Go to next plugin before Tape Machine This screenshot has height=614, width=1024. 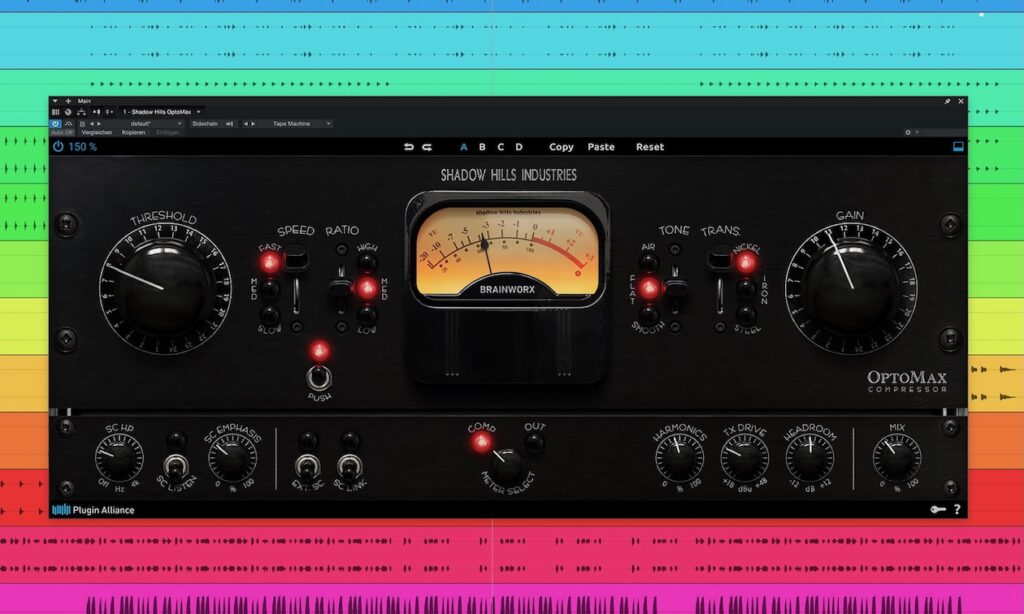pos(253,123)
